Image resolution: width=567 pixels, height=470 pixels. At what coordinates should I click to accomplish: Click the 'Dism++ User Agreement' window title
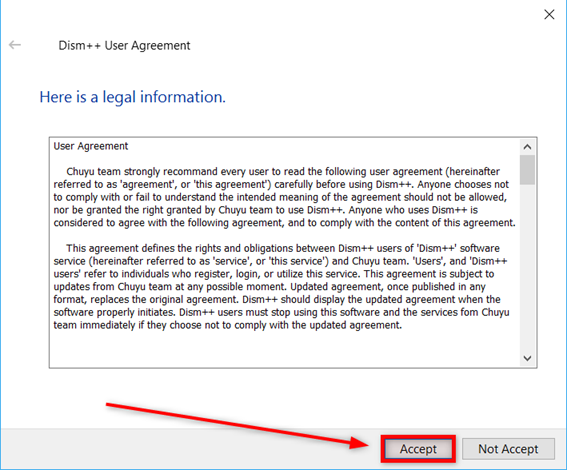[124, 46]
